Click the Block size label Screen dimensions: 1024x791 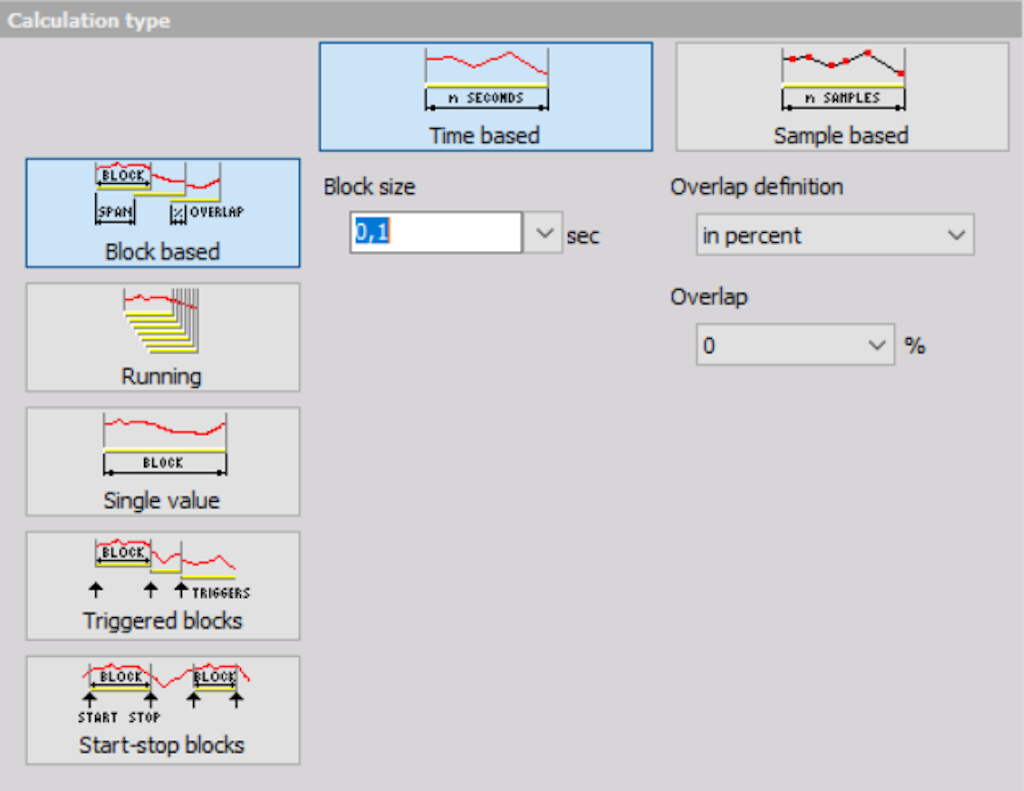tap(369, 187)
